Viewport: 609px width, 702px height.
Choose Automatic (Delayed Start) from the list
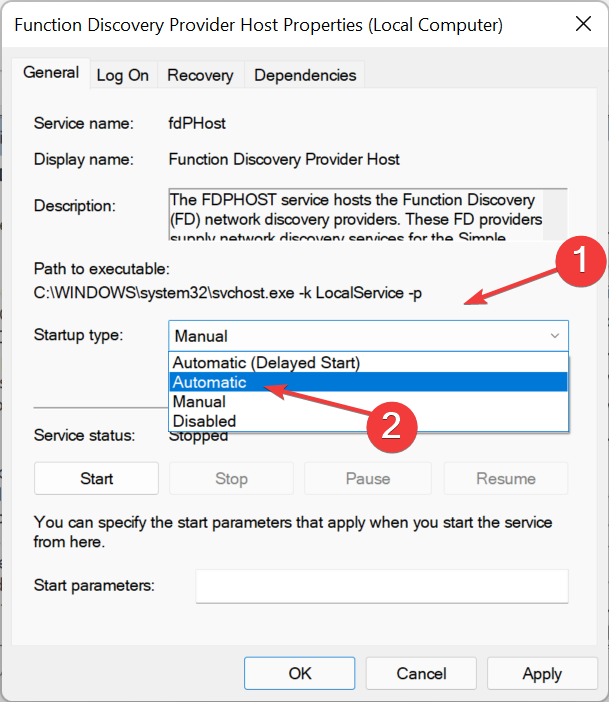266,362
